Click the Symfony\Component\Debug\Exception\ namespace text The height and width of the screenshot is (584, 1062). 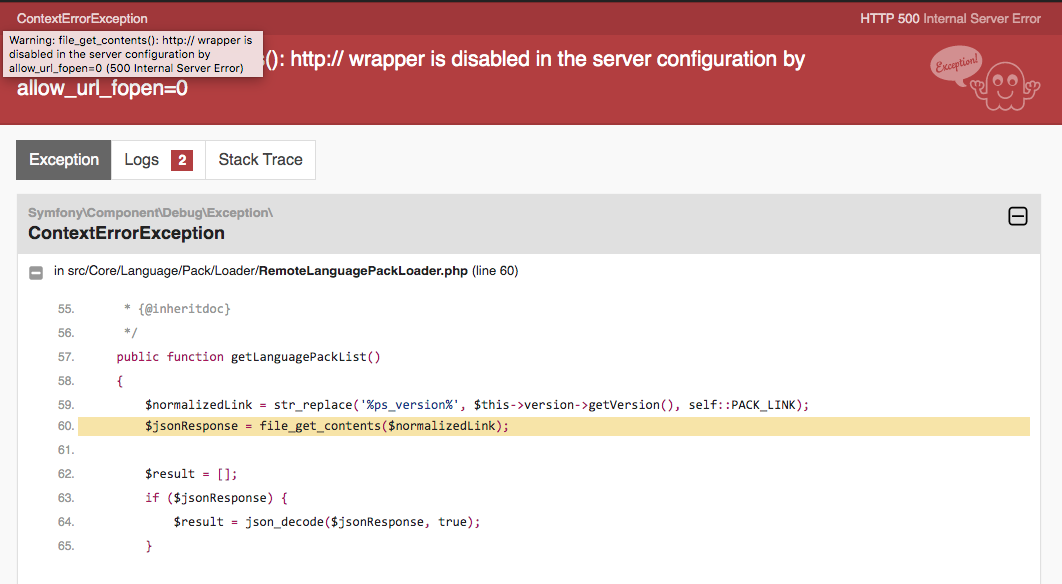pos(150,213)
